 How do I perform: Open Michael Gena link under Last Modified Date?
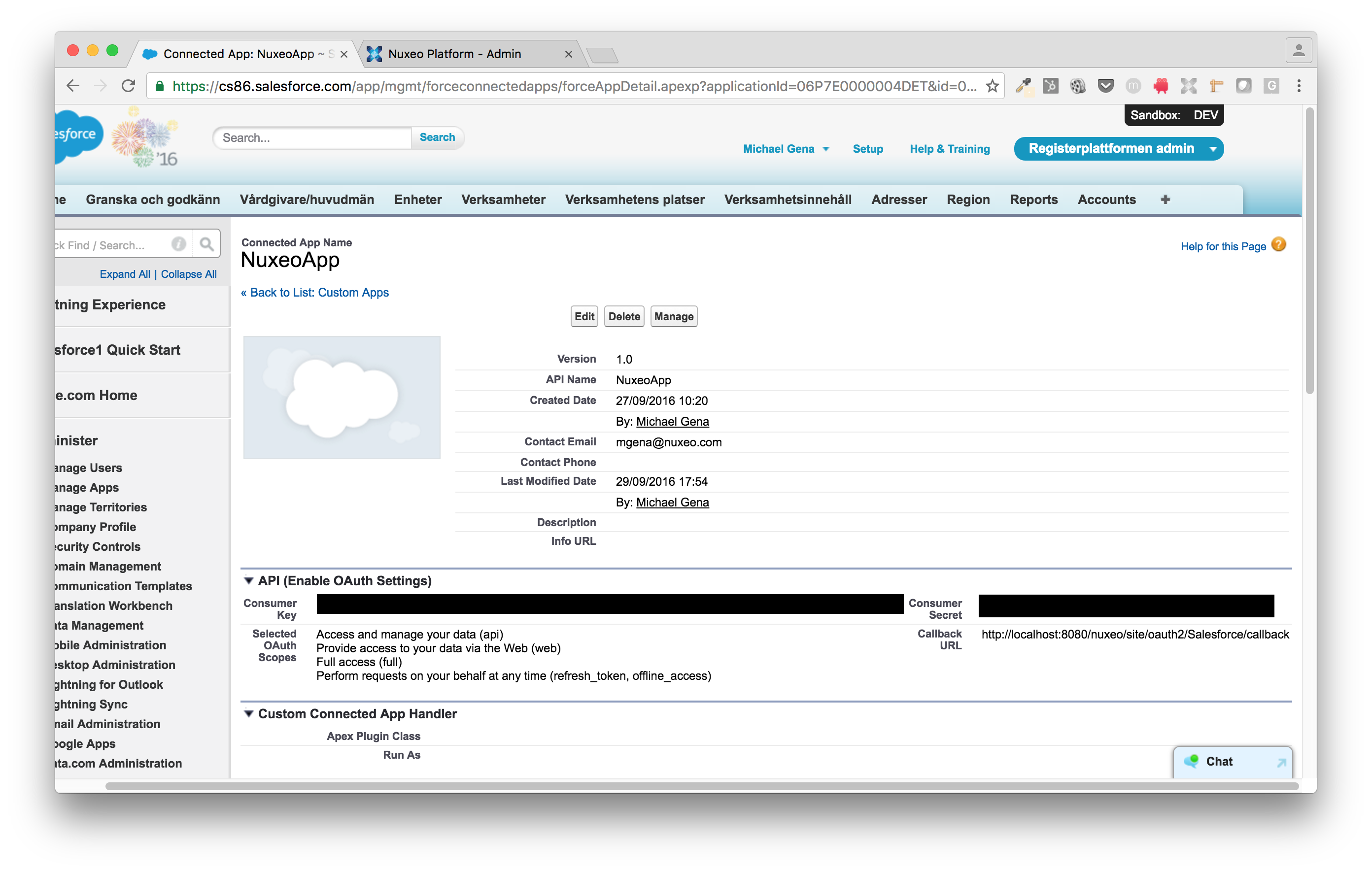pos(672,503)
